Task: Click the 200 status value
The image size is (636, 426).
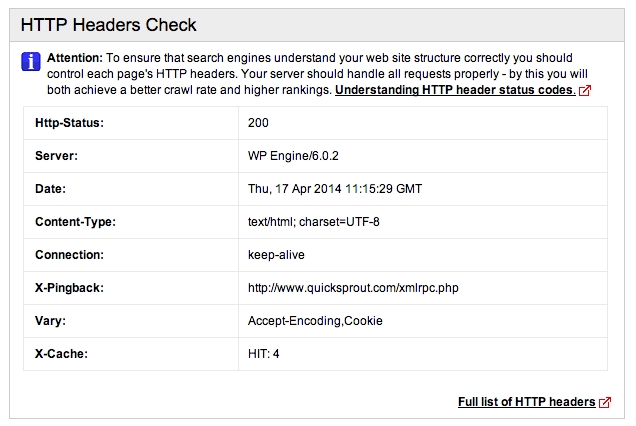Action: (x=258, y=123)
